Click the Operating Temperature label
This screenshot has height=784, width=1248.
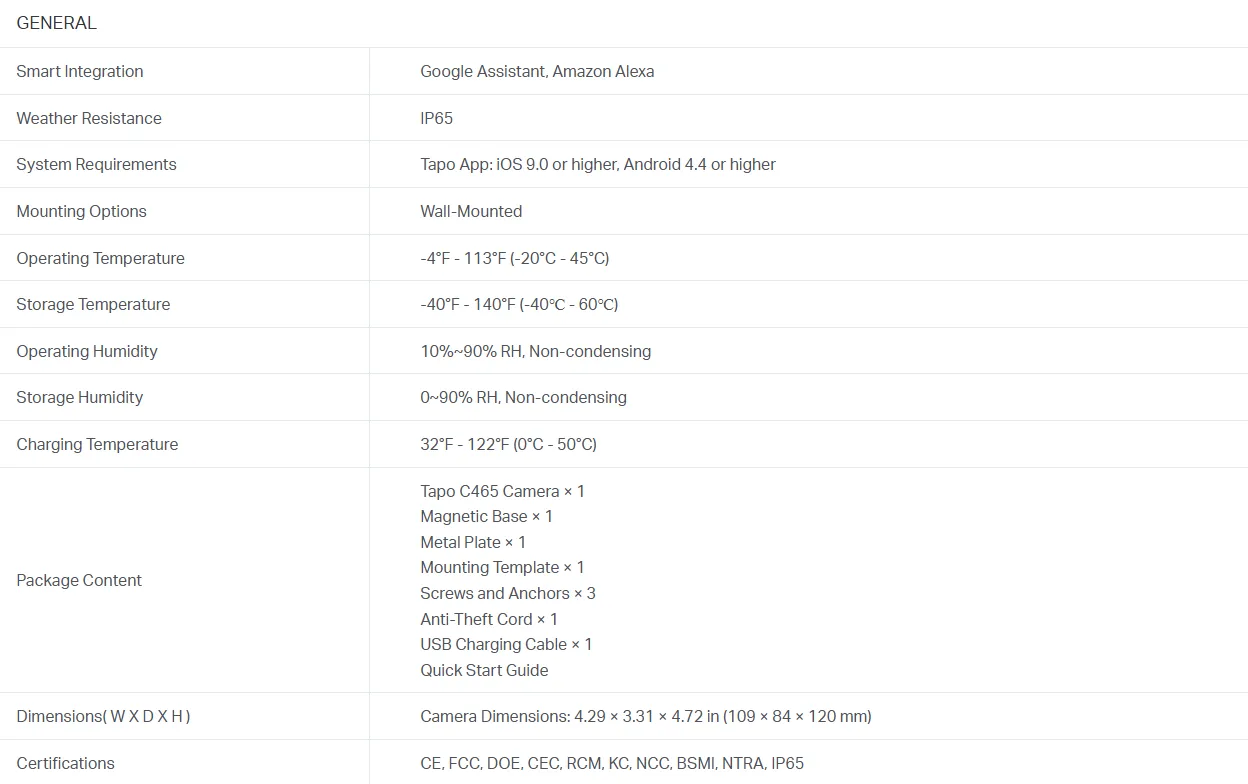100,258
